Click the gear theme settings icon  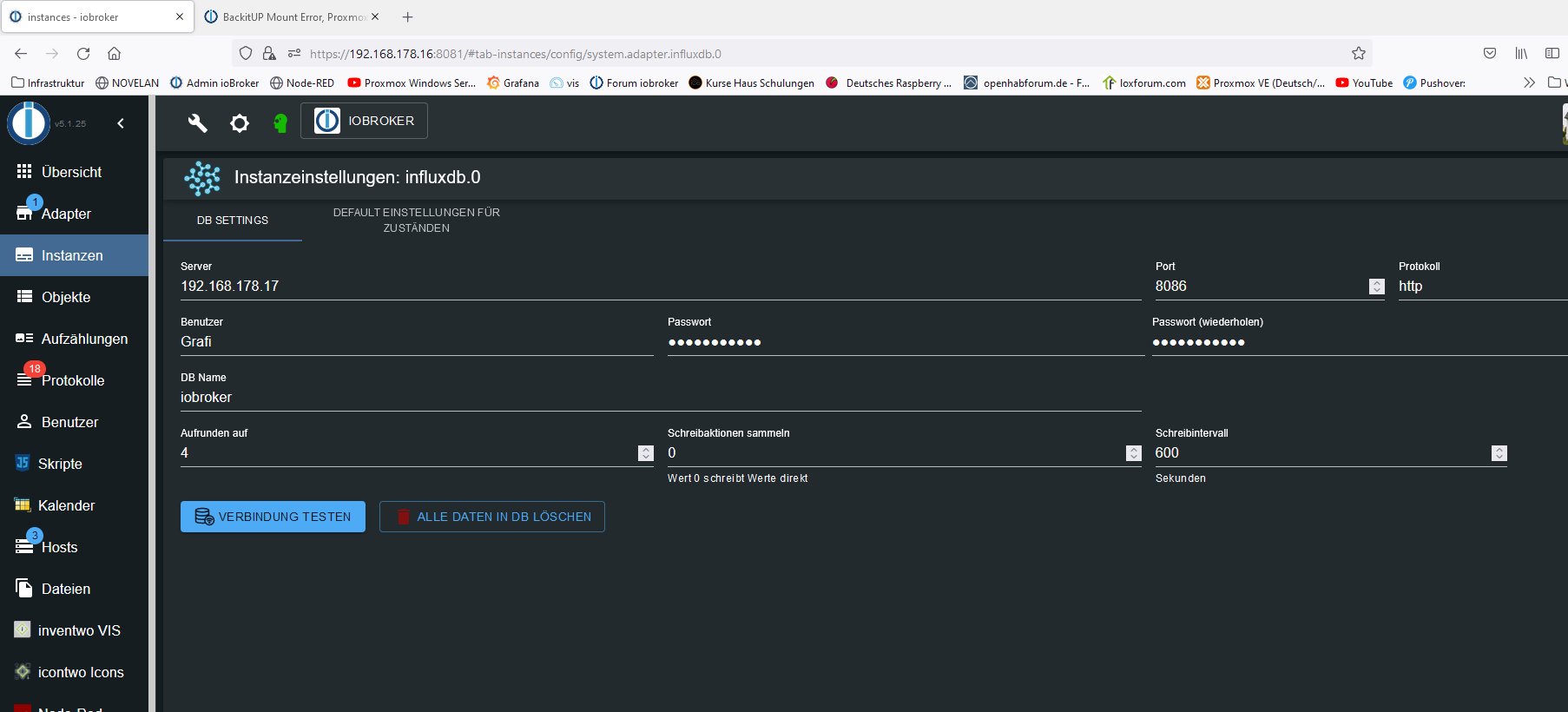click(240, 123)
